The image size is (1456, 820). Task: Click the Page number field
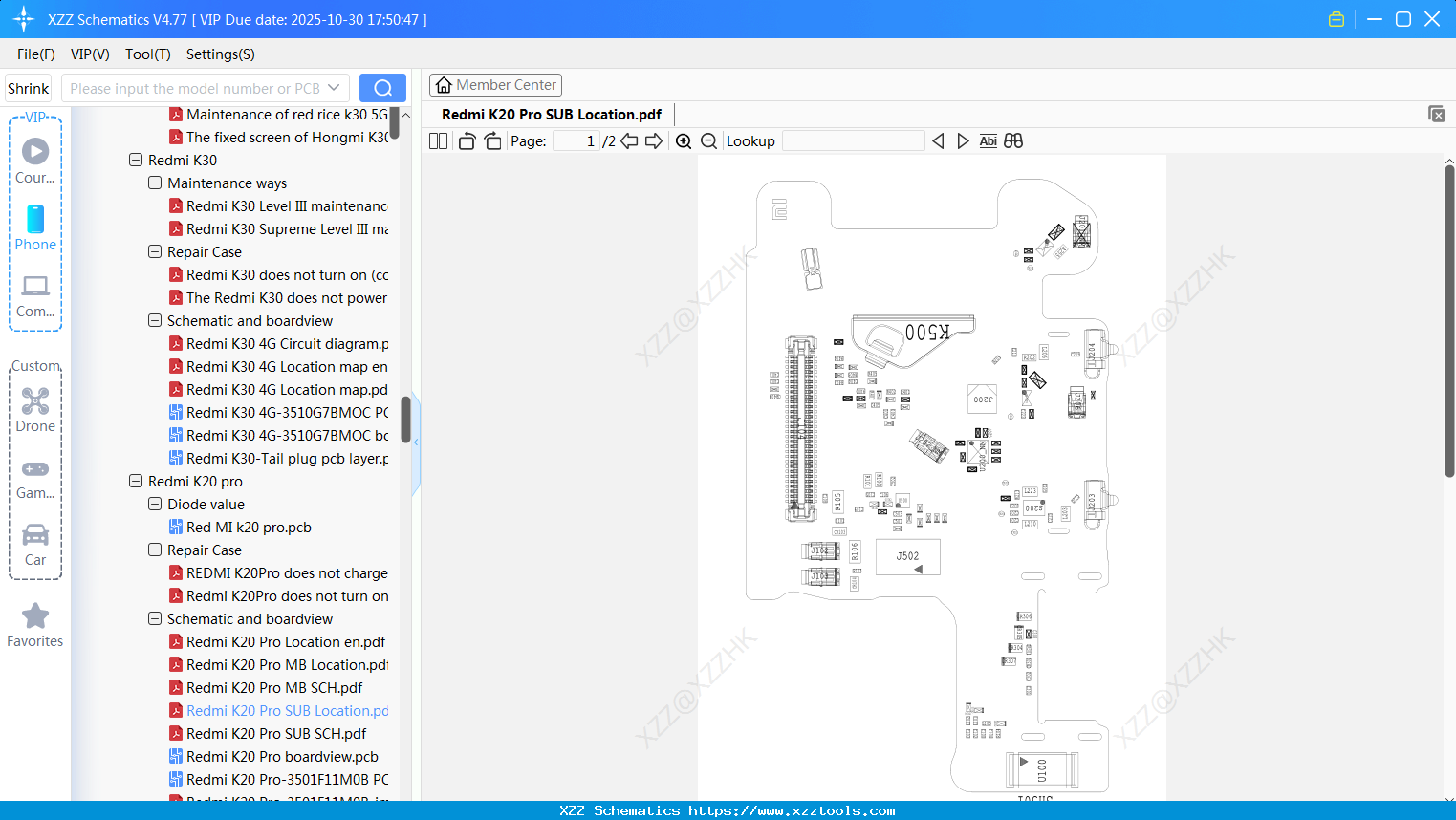(x=576, y=141)
